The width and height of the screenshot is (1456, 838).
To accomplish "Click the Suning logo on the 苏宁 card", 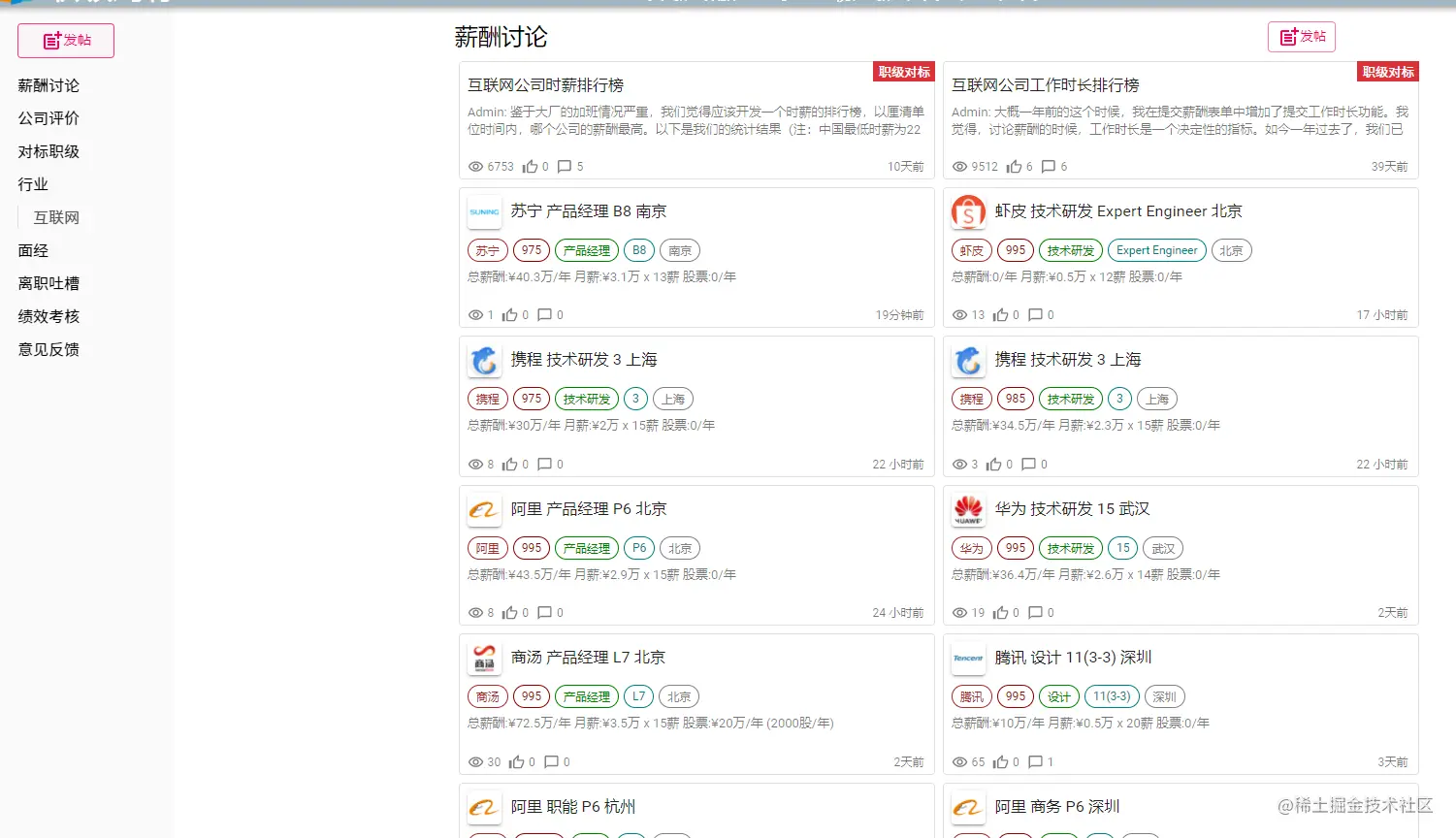I will coord(484,211).
